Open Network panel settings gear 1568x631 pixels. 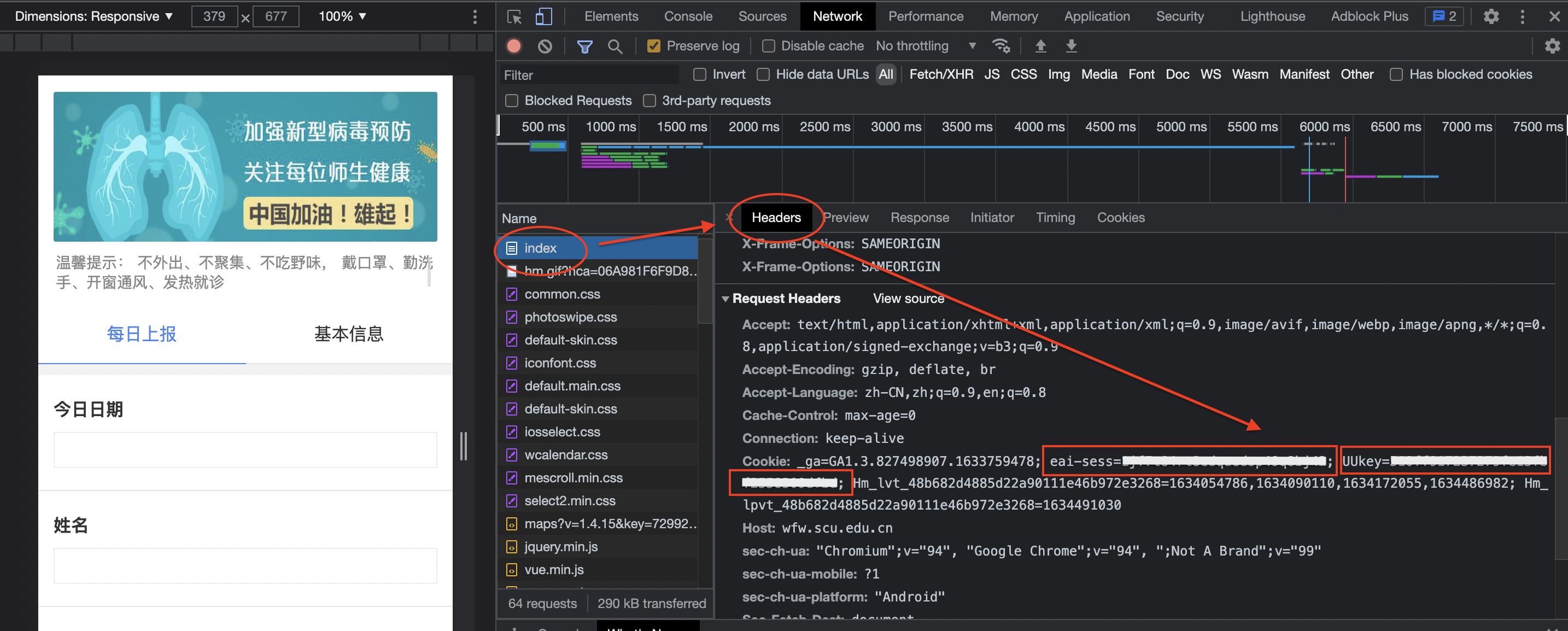[x=1552, y=46]
